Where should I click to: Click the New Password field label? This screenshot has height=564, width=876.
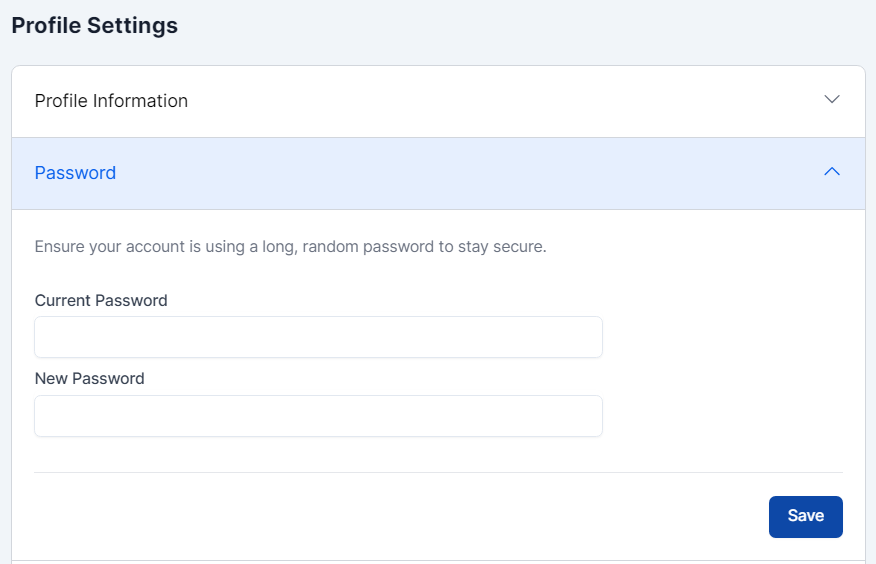point(89,379)
